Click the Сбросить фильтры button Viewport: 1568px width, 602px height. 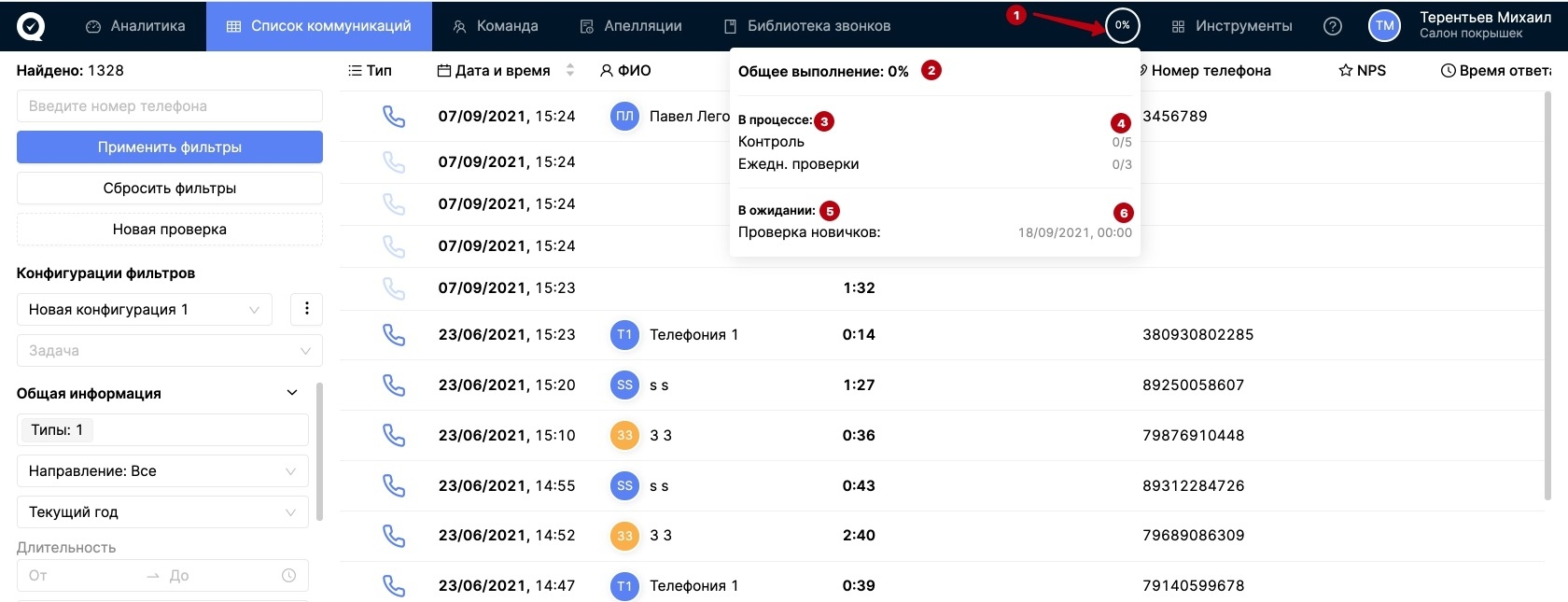pyautogui.click(x=169, y=189)
